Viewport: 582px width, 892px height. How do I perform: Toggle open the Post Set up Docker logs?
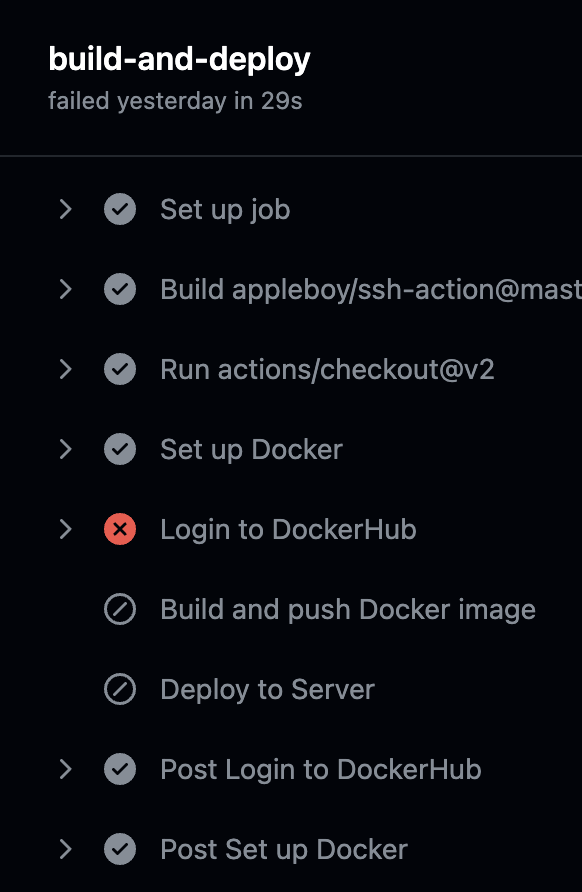click(x=66, y=849)
